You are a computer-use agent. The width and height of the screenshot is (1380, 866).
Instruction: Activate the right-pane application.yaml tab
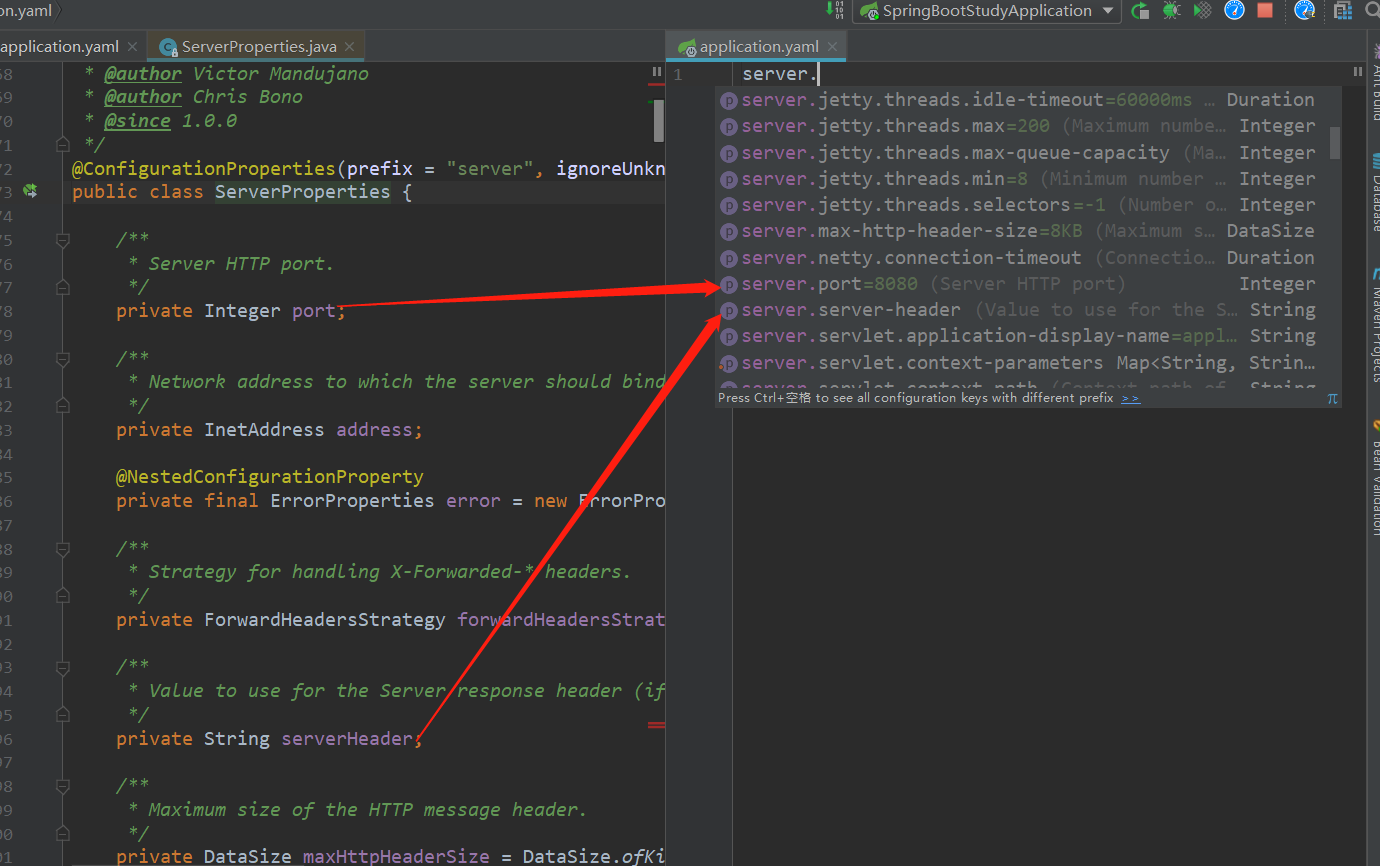tap(758, 46)
